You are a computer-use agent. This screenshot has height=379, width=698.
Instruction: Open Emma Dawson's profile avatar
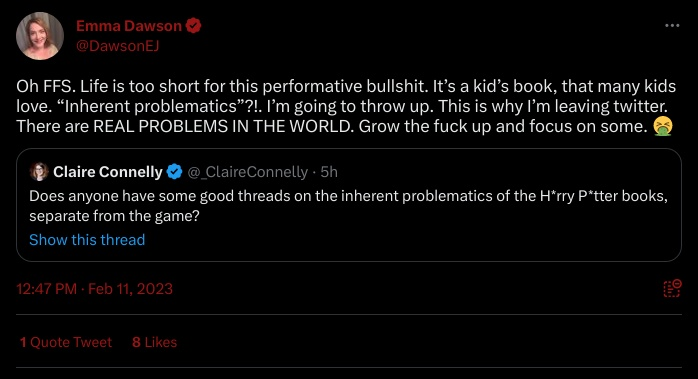pyautogui.click(x=40, y=36)
